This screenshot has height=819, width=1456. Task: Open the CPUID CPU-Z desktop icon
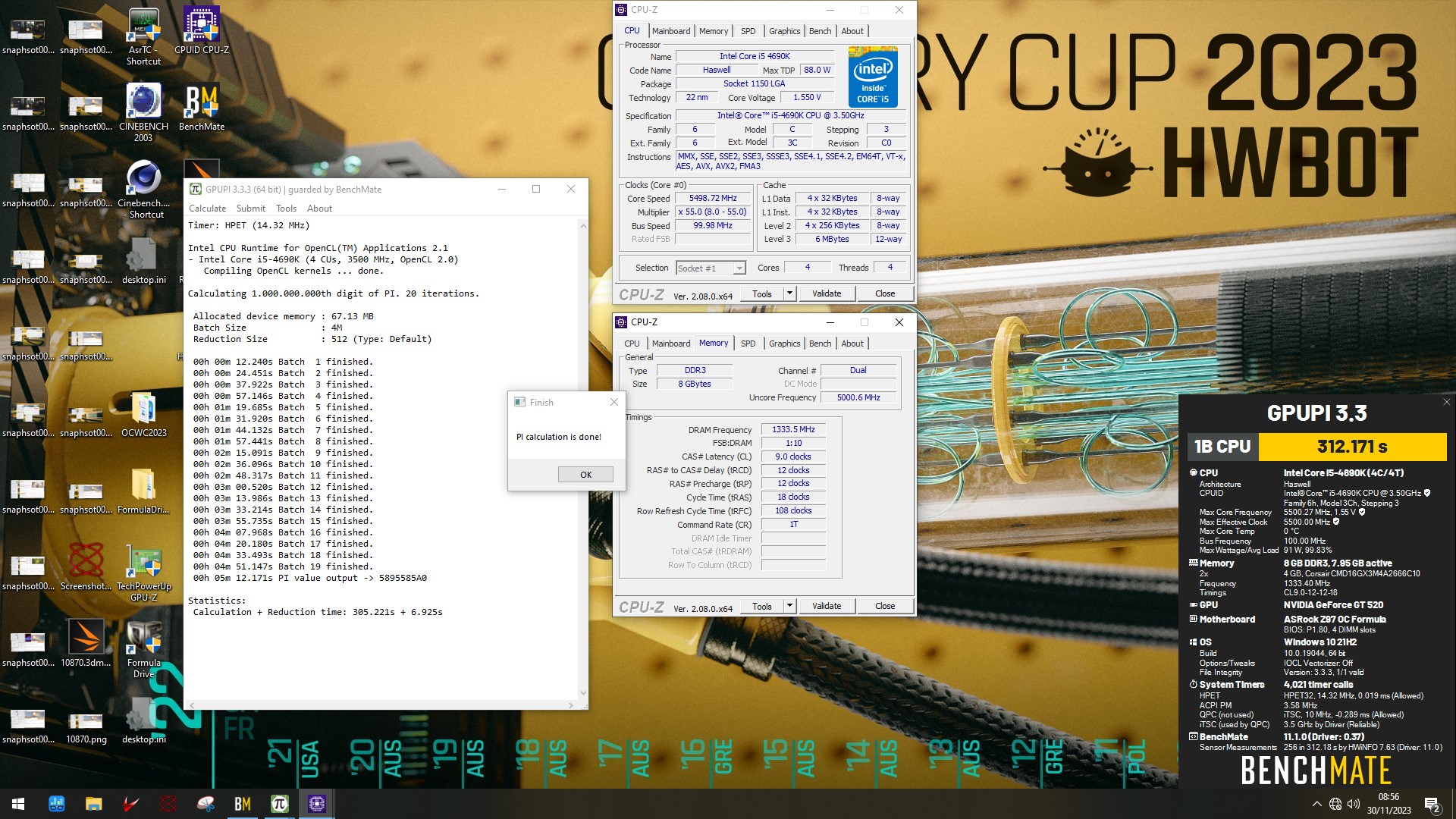pos(202,31)
